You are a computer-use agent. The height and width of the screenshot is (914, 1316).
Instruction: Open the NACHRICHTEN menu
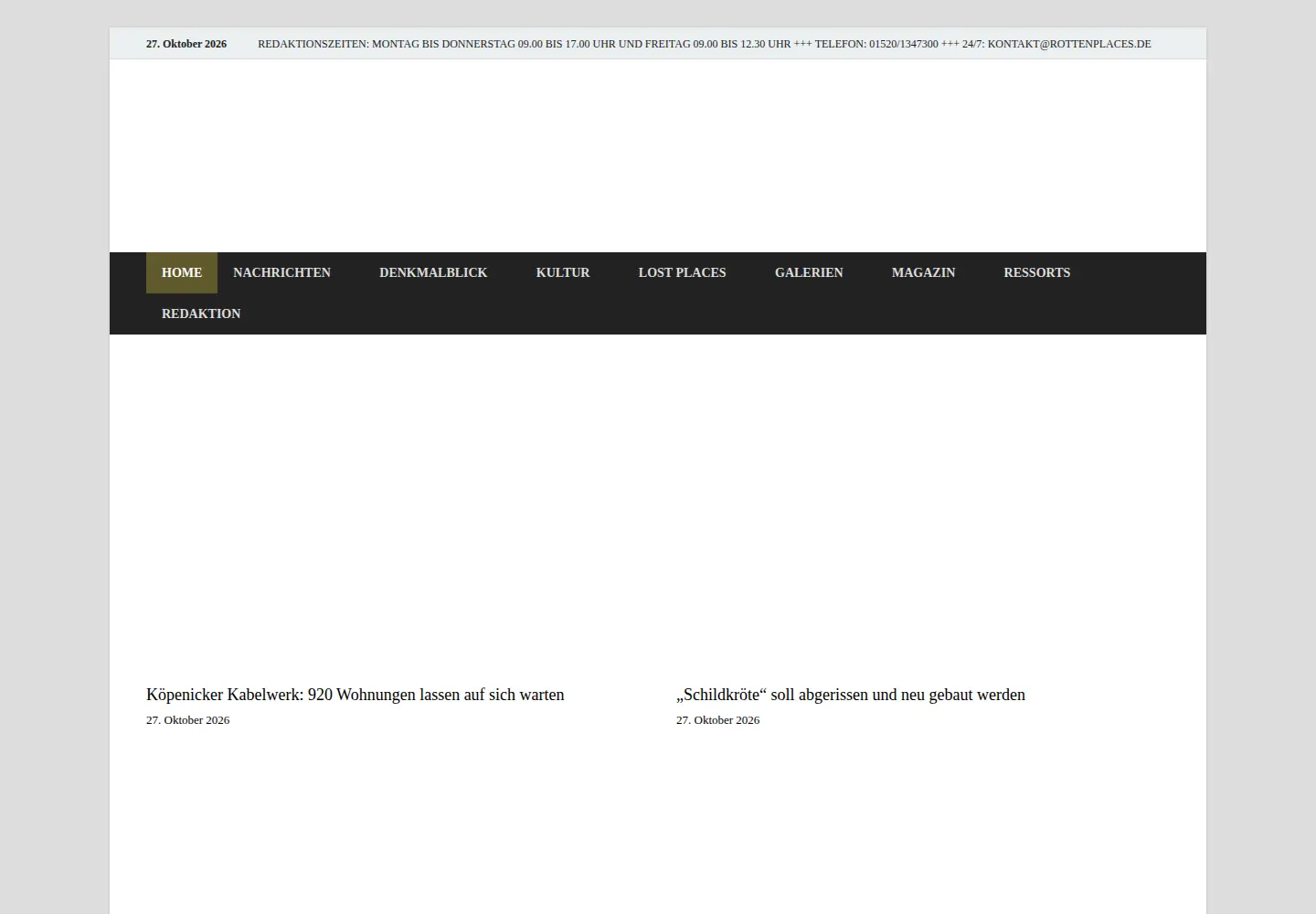click(x=281, y=272)
